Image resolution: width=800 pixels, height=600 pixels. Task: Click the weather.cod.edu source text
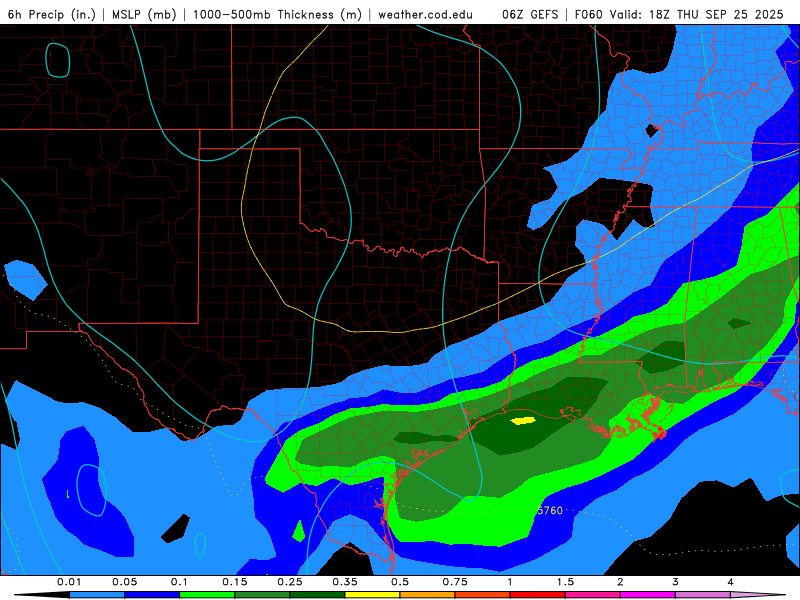426,14
